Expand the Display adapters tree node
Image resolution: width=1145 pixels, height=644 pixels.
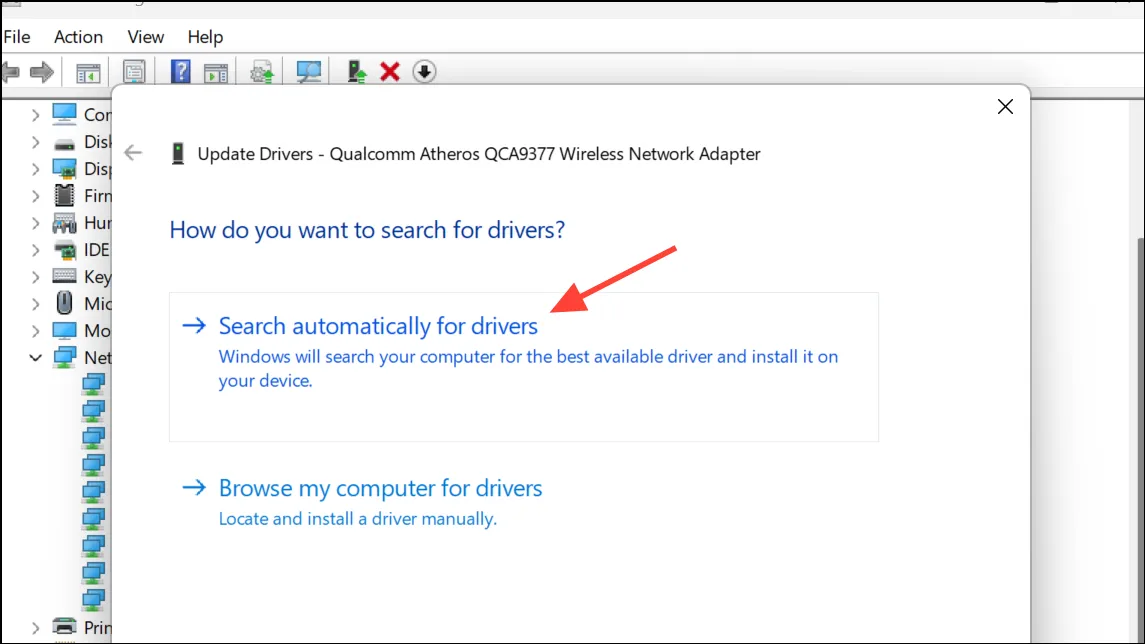(35, 169)
